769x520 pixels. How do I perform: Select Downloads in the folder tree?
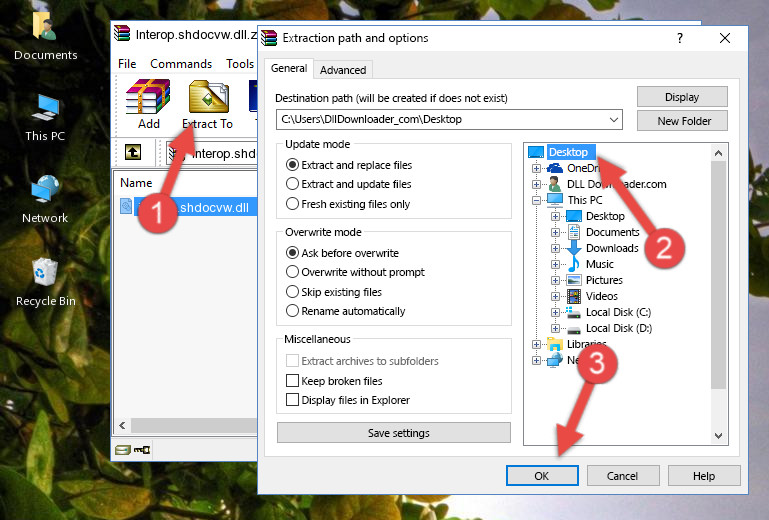(x=612, y=248)
